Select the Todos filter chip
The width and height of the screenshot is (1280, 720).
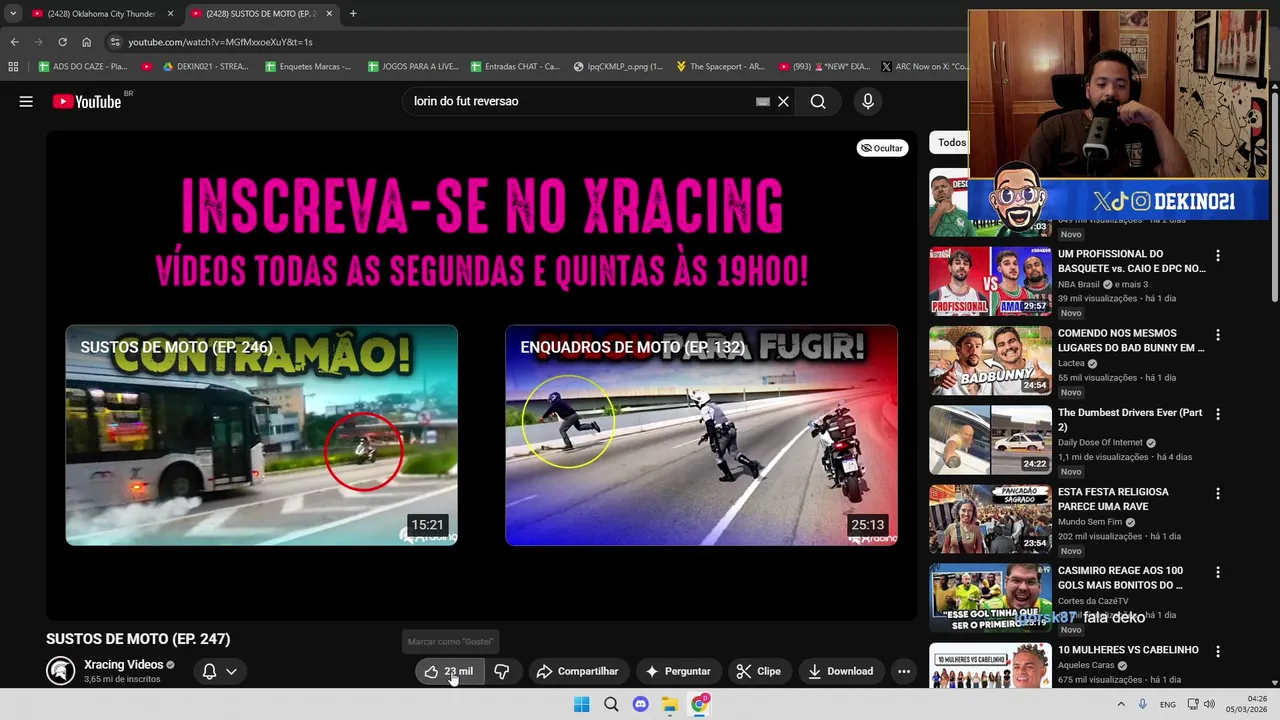click(x=951, y=142)
